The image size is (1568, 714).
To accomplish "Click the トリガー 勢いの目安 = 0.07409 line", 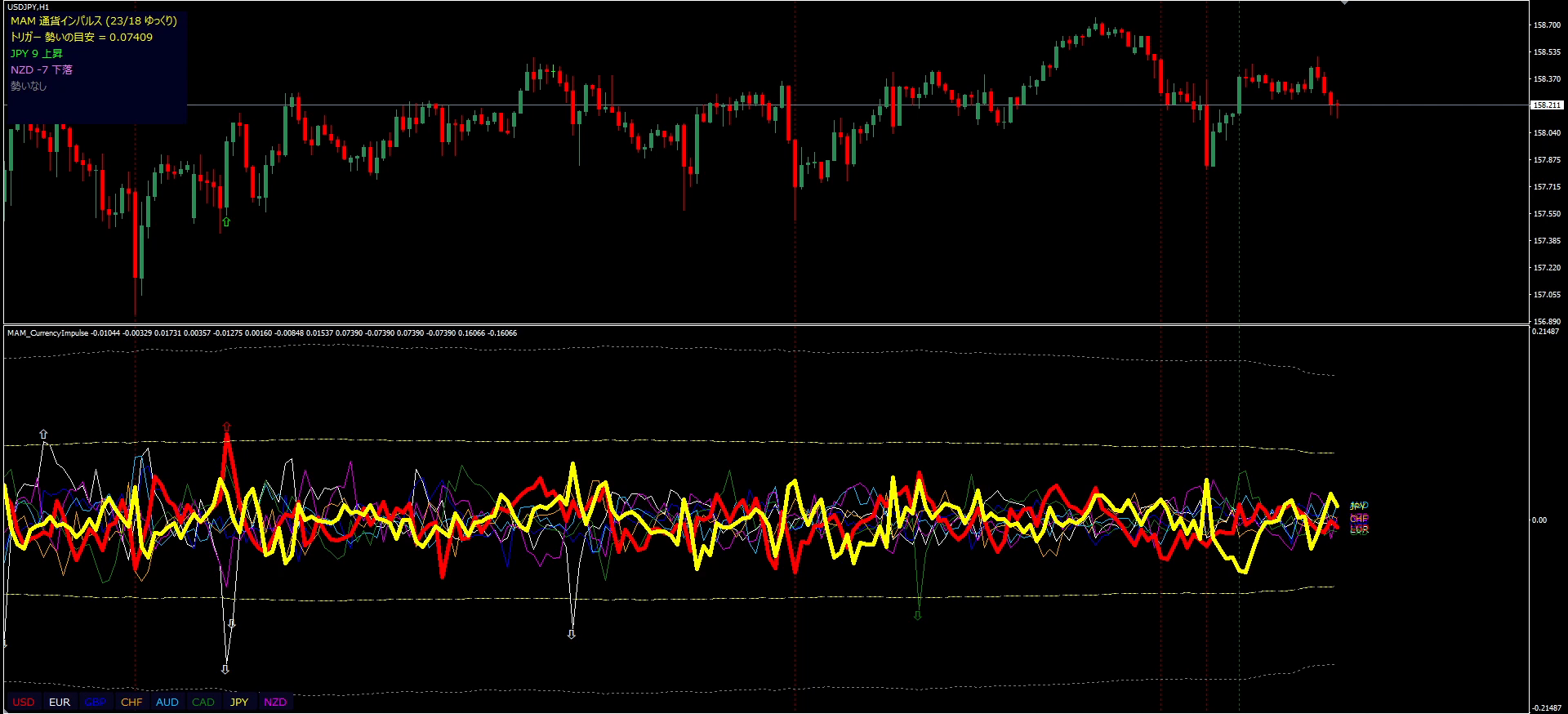I will pyautogui.click(x=82, y=38).
